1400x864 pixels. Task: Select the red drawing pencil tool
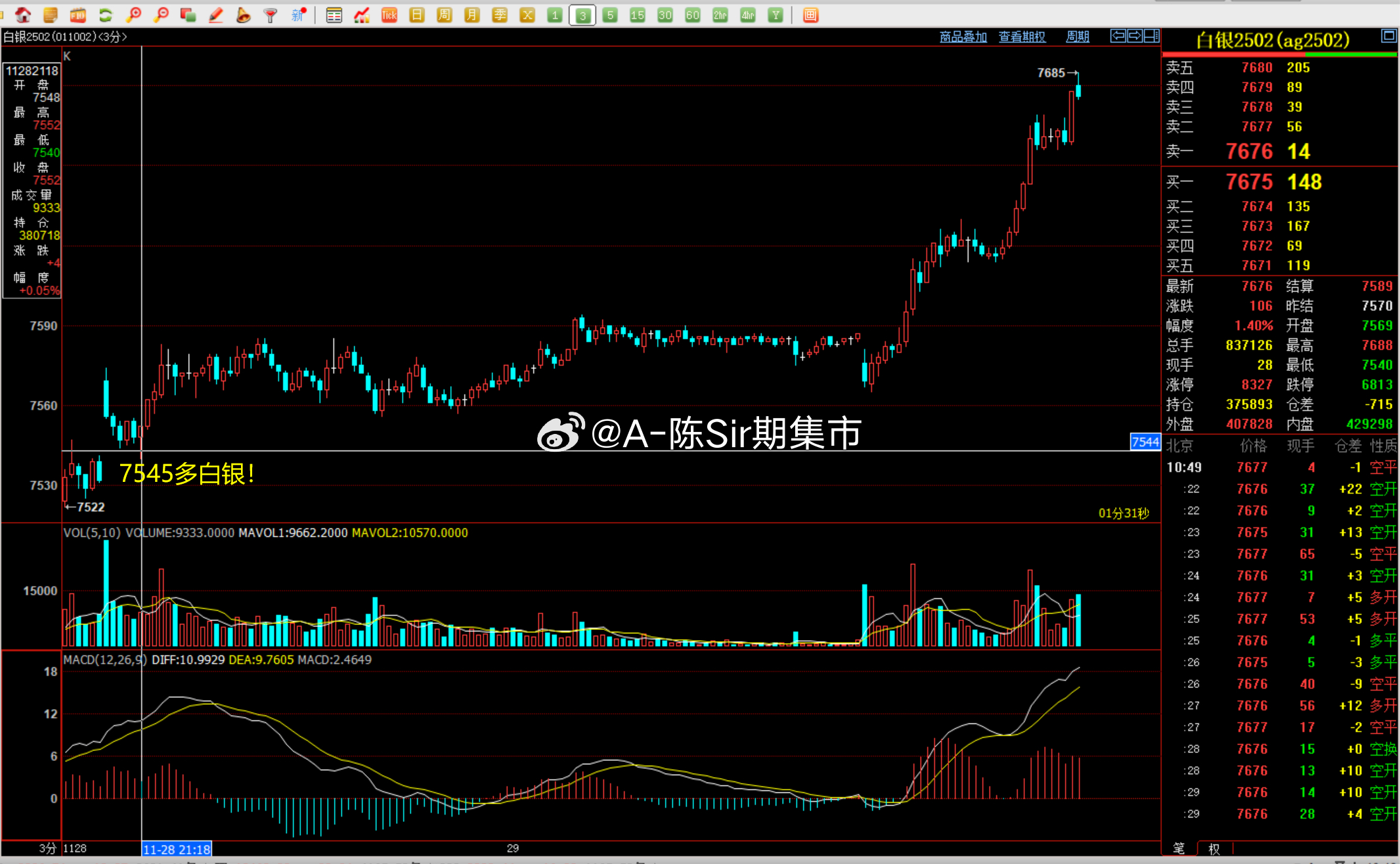[x=216, y=15]
